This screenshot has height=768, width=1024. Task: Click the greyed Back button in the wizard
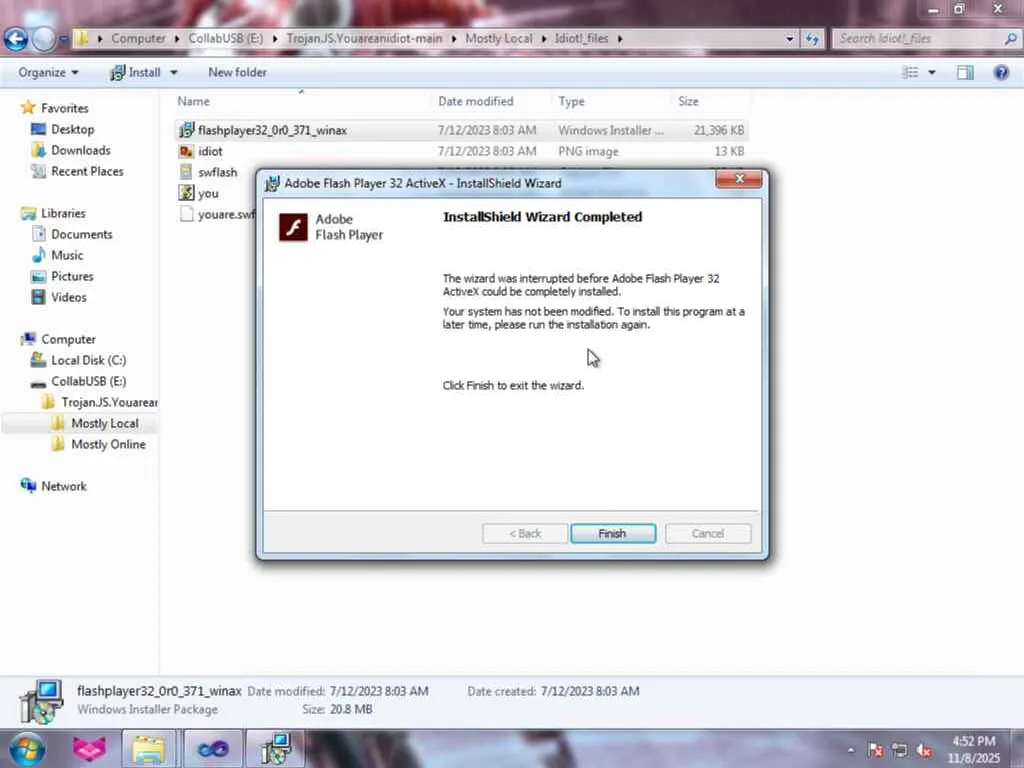524,534
